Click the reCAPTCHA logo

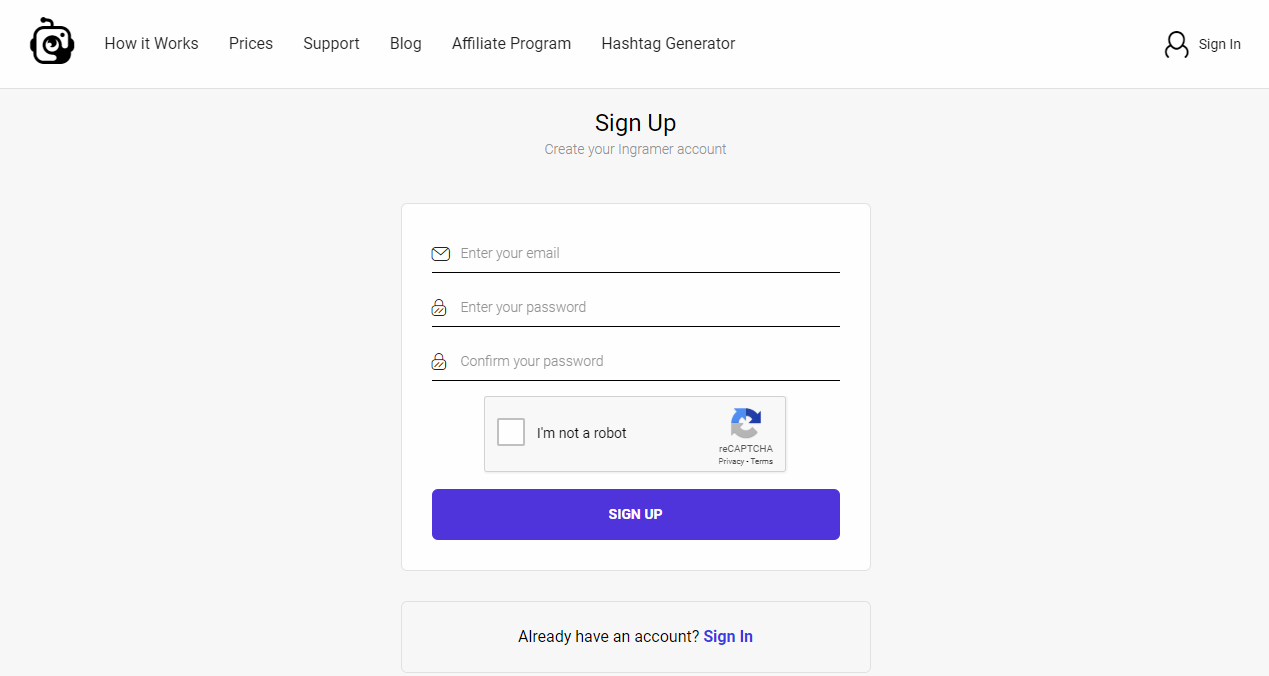pos(745,423)
